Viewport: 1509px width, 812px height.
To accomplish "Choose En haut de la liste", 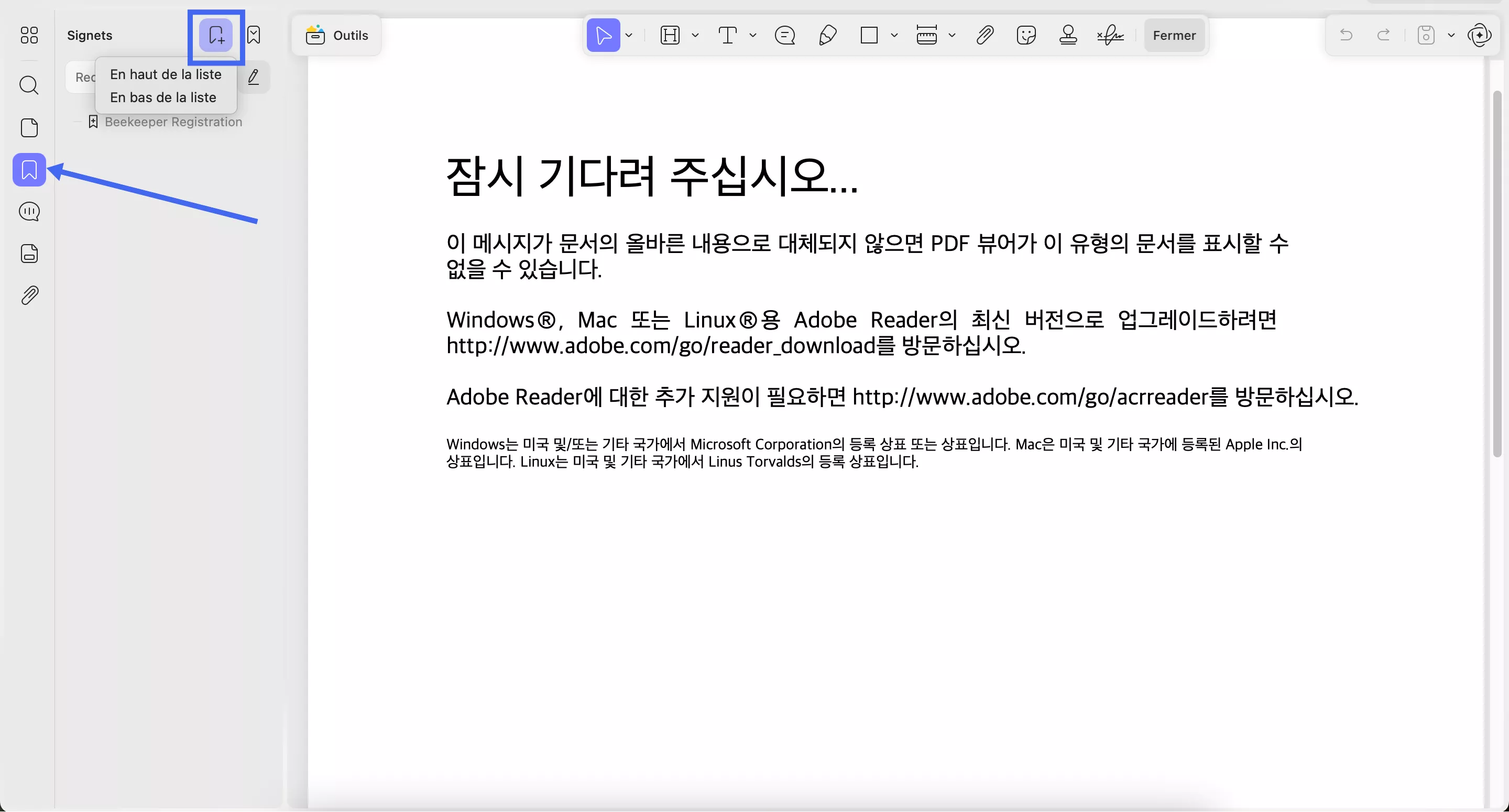I will point(166,74).
